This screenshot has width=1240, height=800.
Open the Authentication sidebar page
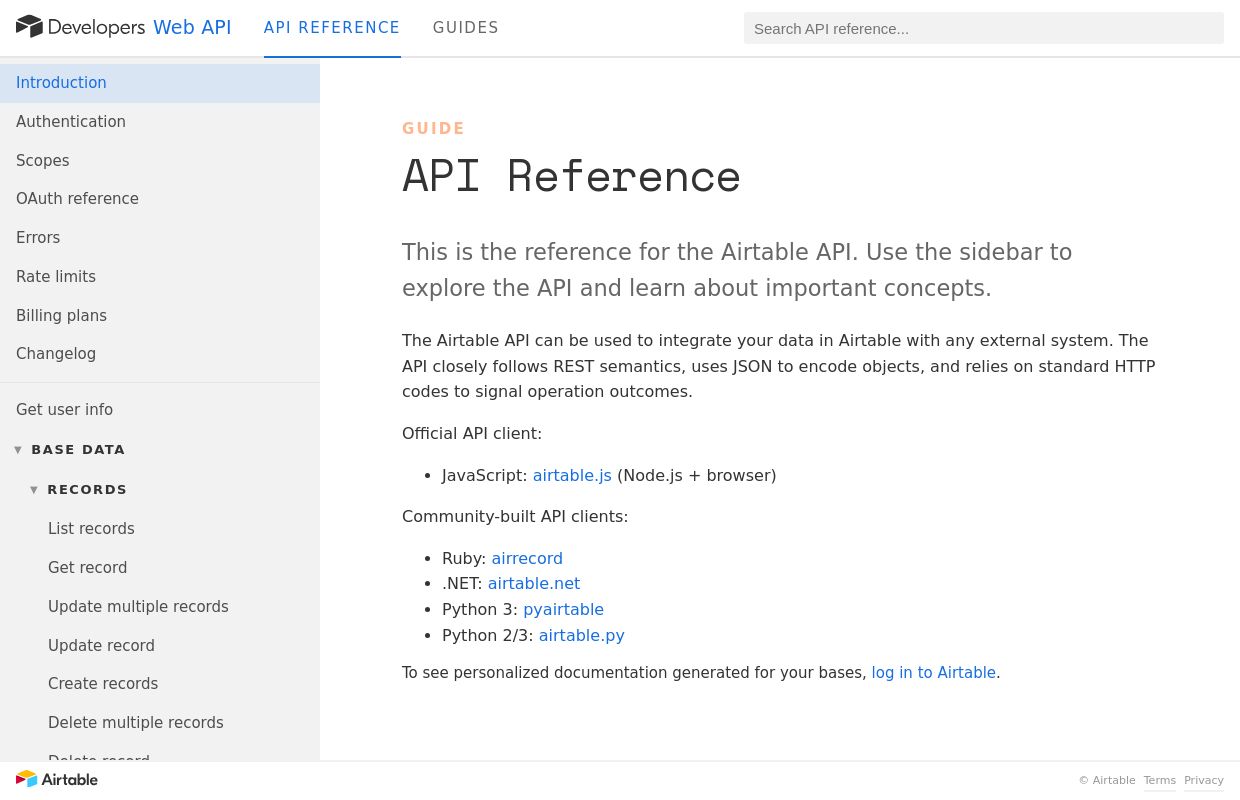point(160,122)
